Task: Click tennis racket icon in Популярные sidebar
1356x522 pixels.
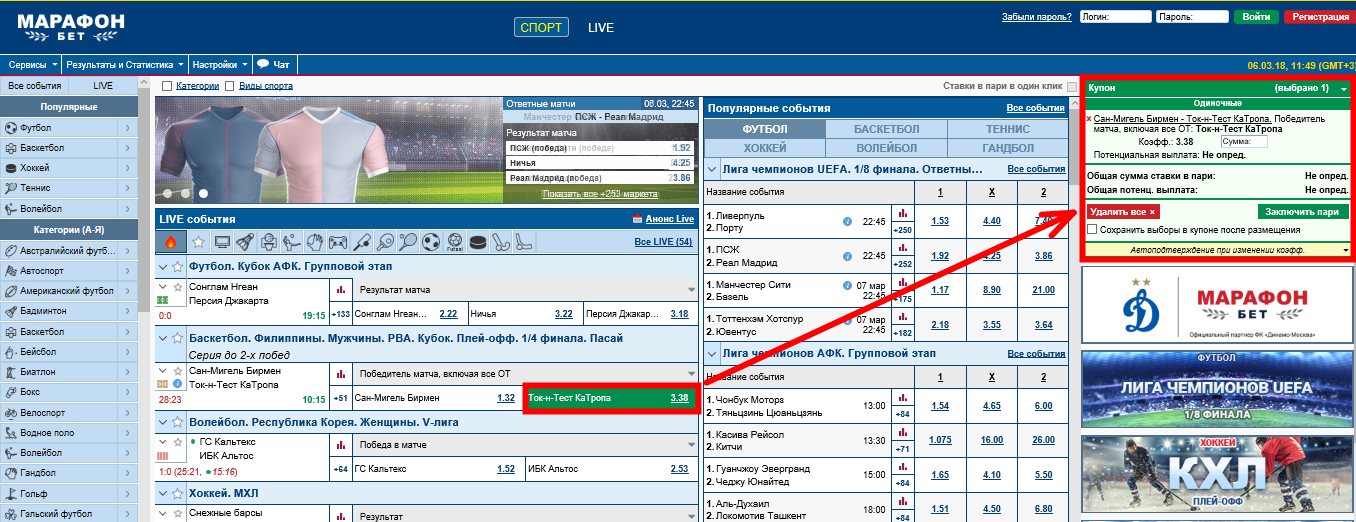Action: click(x=11, y=188)
